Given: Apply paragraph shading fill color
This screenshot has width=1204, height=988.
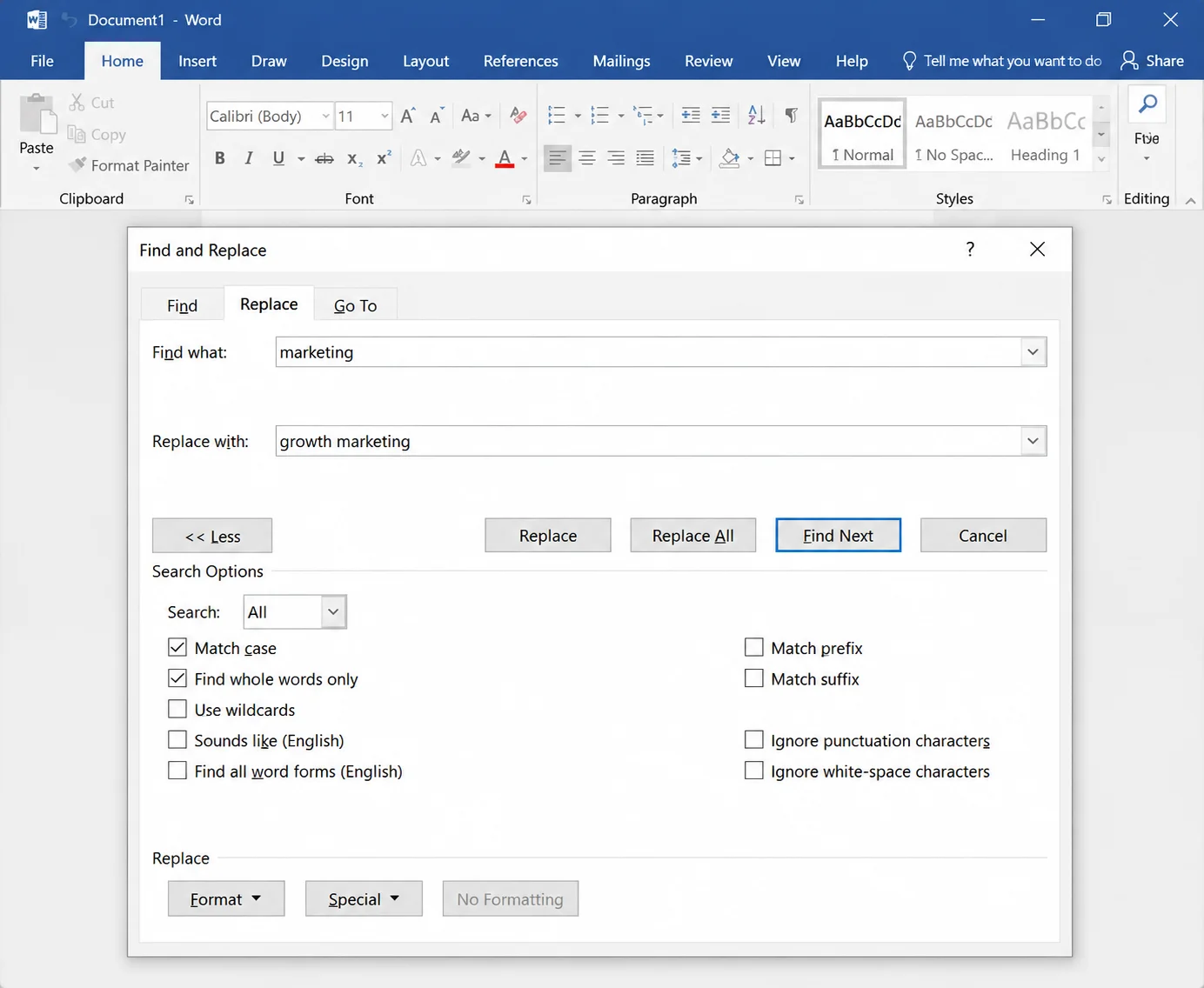Looking at the screenshot, I should 730,158.
